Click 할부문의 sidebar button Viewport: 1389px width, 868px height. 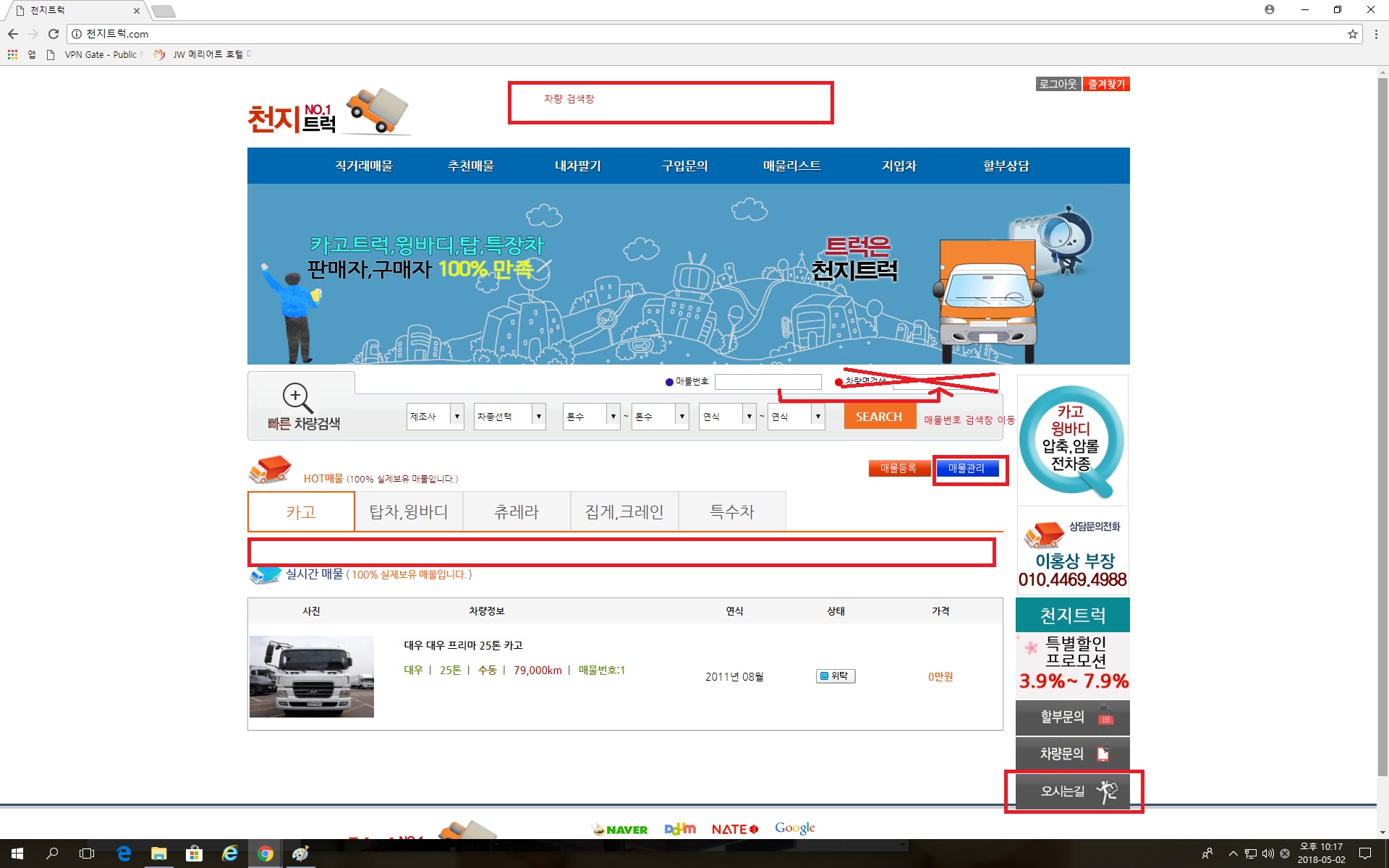(x=1073, y=718)
